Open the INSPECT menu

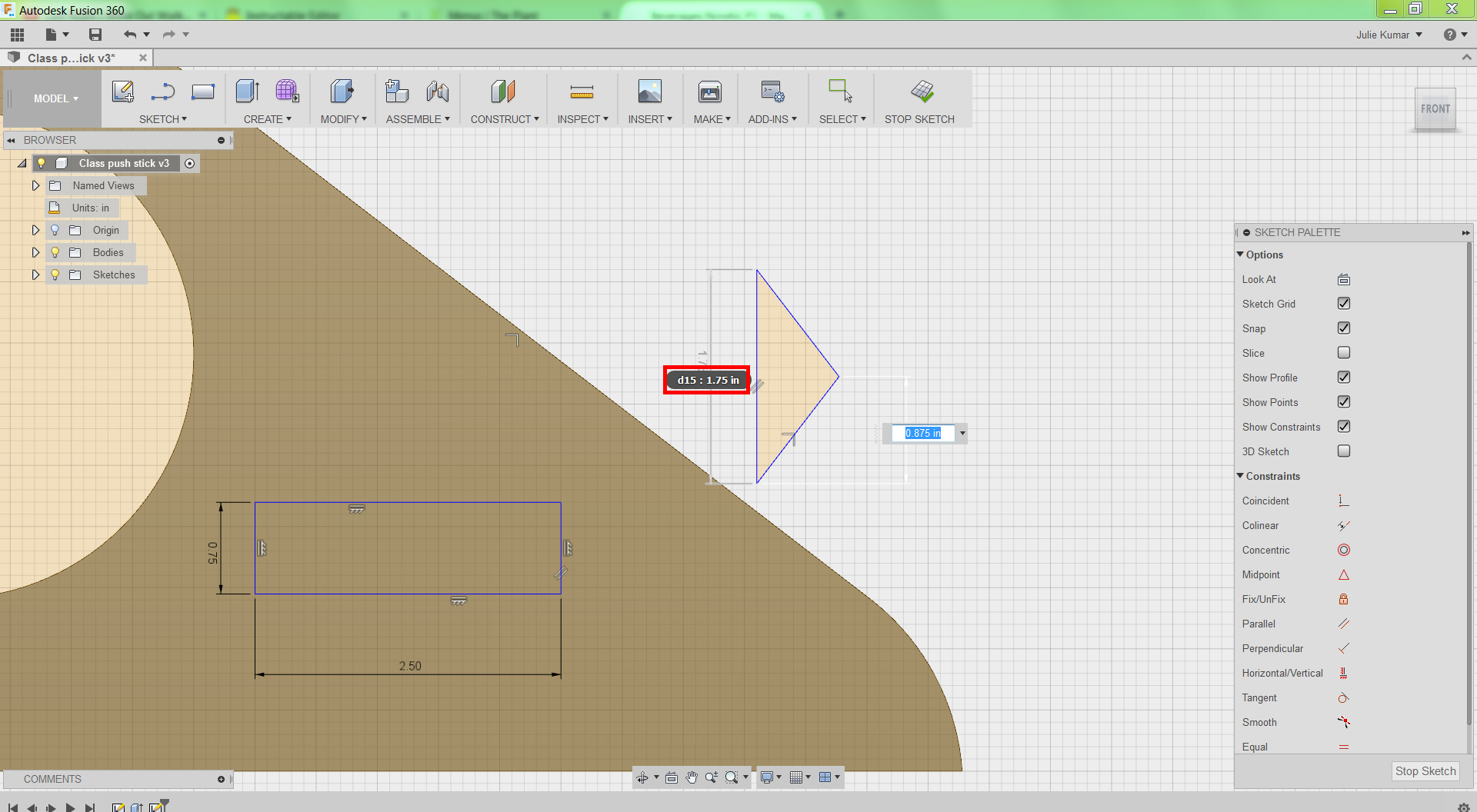click(583, 119)
